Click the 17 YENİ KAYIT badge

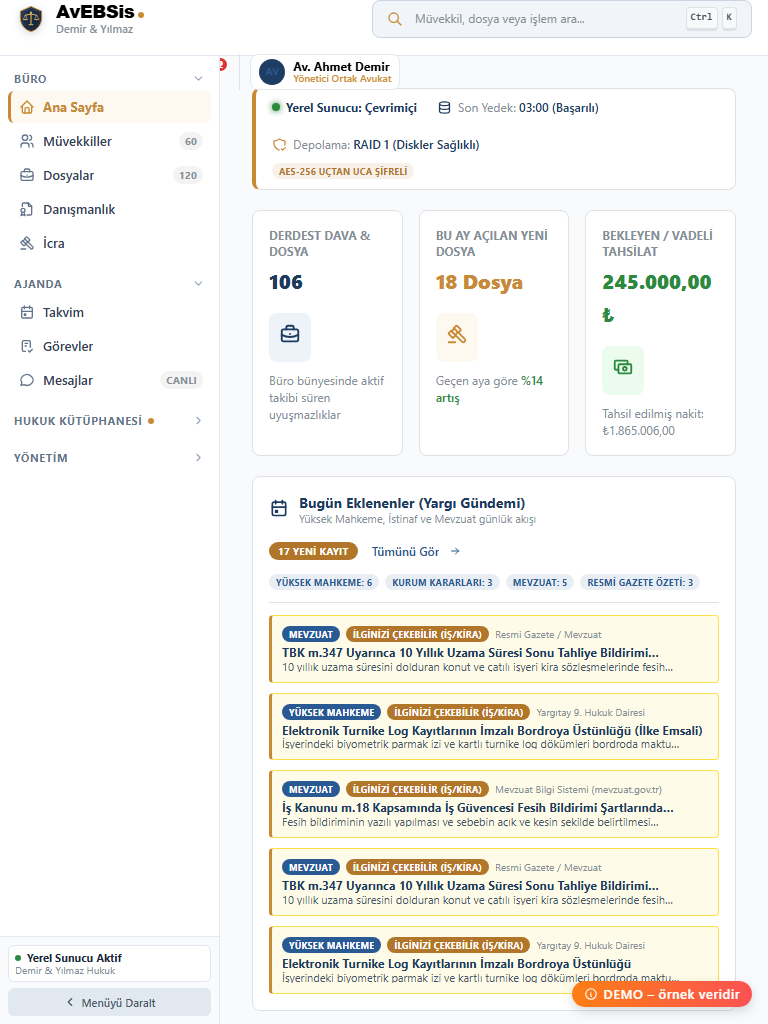click(x=313, y=551)
